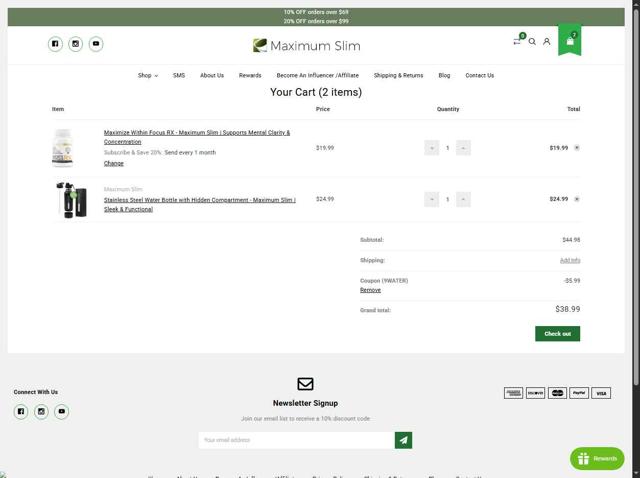Viewport: 640px width, 478px height.
Task: Open the Focus RX bottle thumbnail
Action: (62, 148)
